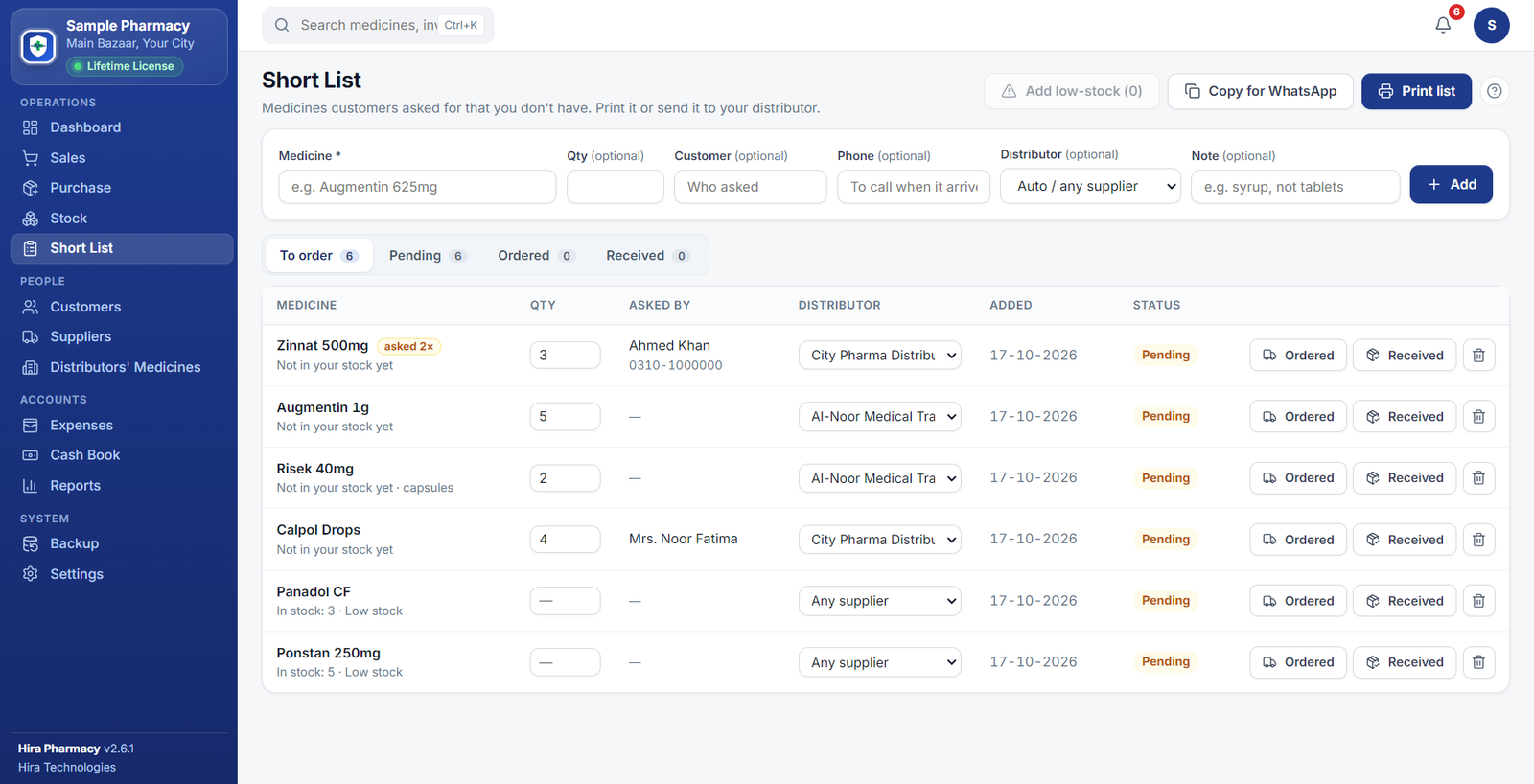Click the Sample Pharmacy shield logo

click(x=38, y=46)
